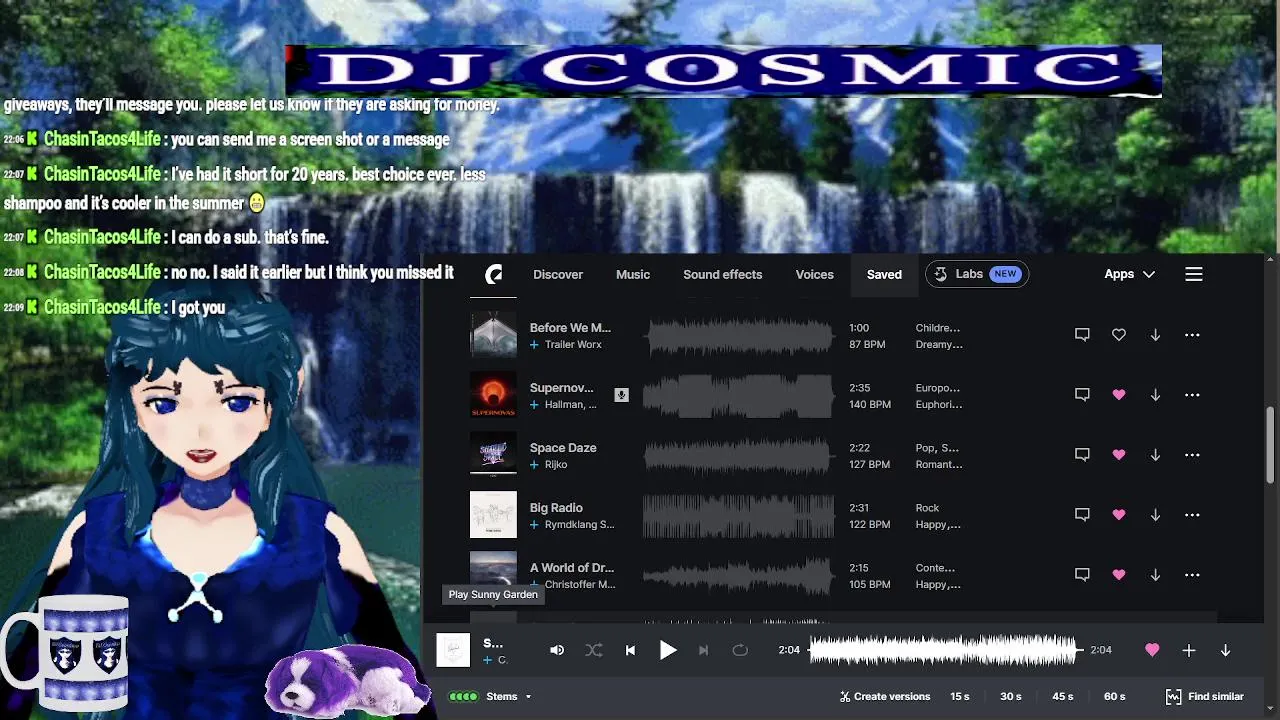Click the Epidemic Sound logo icon
Image resolution: width=1280 pixels, height=720 pixels.
[x=493, y=275]
